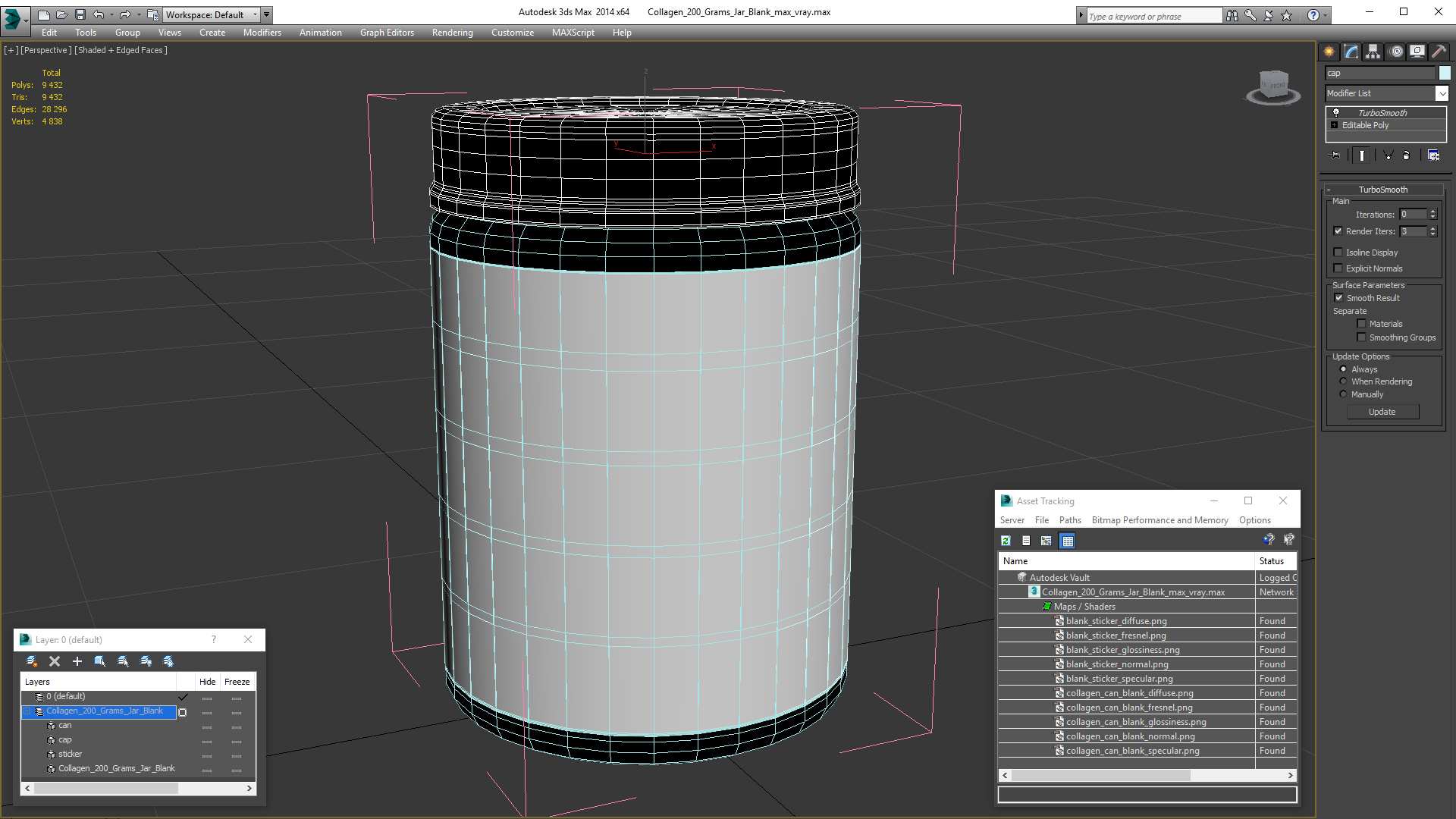The image size is (1456, 819).
Task: Enable Separate by Smoothing Groups checkbox
Action: pos(1361,337)
